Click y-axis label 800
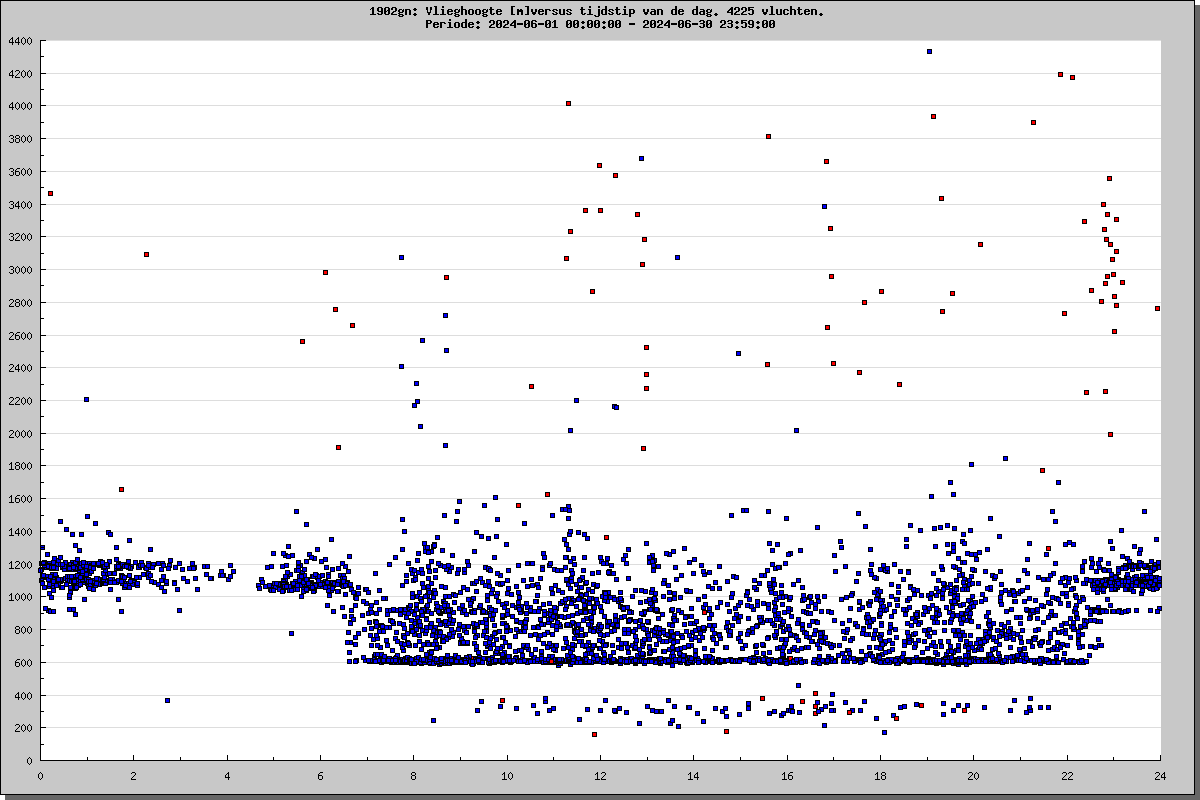This screenshot has height=800, width=1200. (23, 630)
